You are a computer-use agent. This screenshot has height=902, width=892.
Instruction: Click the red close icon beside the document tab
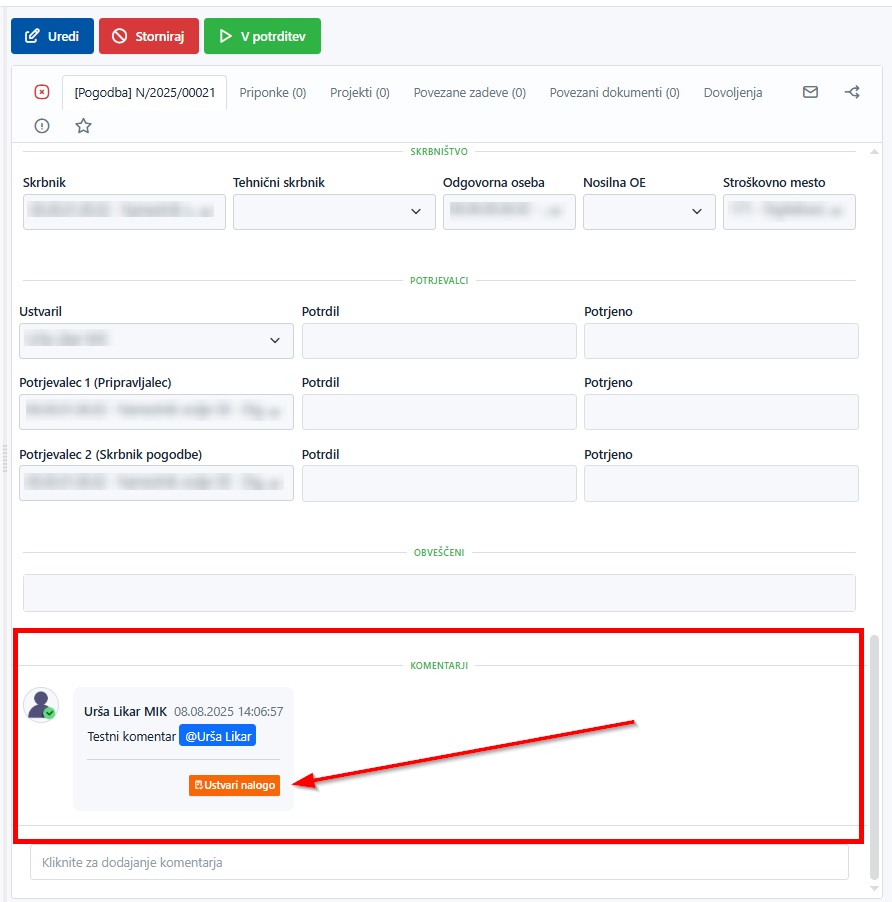pyautogui.click(x=42, y=92)
